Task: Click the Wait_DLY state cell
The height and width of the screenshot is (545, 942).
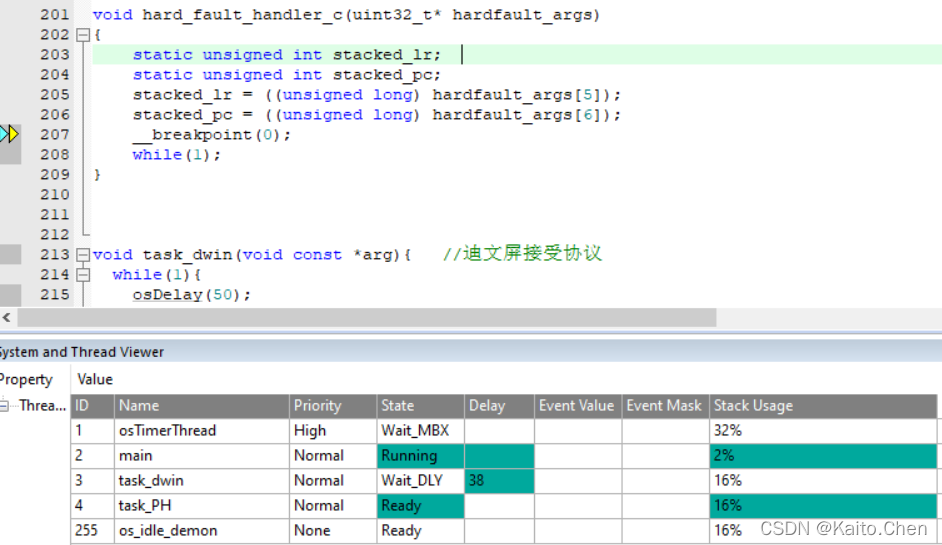Action: (x=421, y=481)
